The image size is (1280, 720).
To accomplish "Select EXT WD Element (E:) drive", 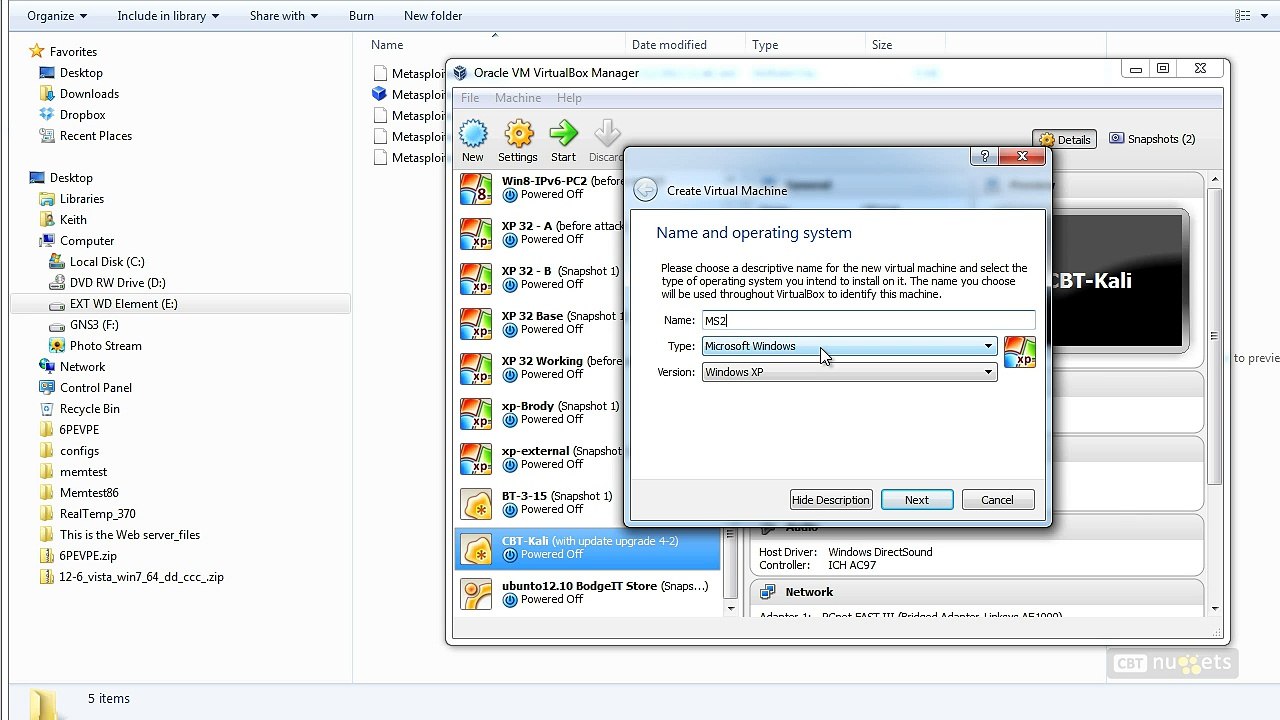I will tap(180, 304).
